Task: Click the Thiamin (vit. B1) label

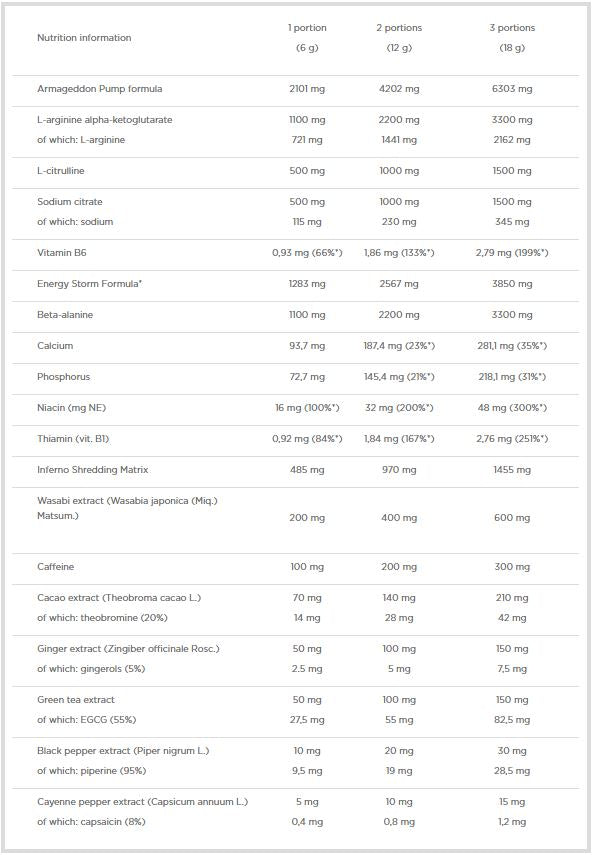Action: 73,439
